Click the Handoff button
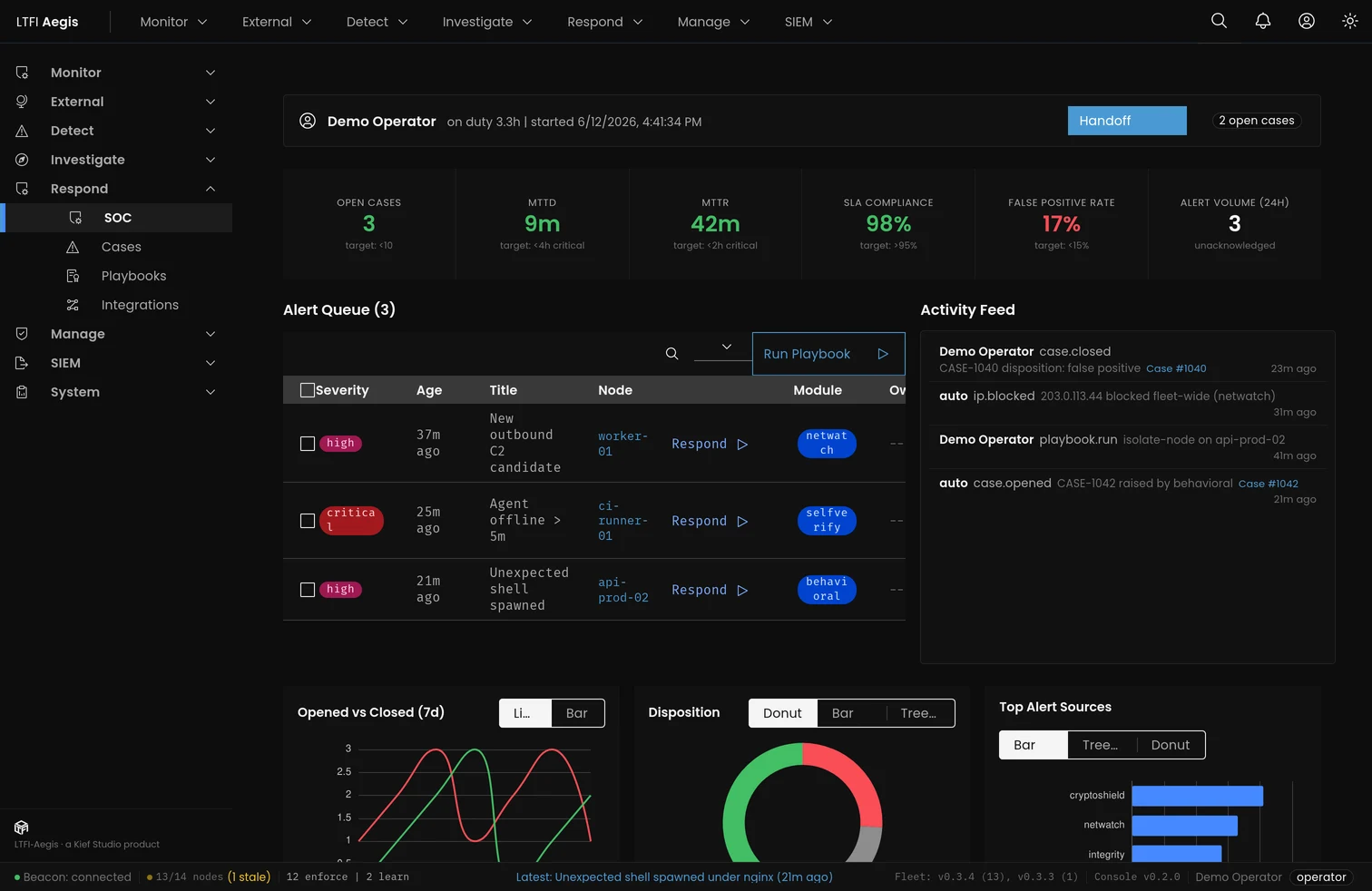The height and width of the screenshot is (891, 1372). [1127, 121]
